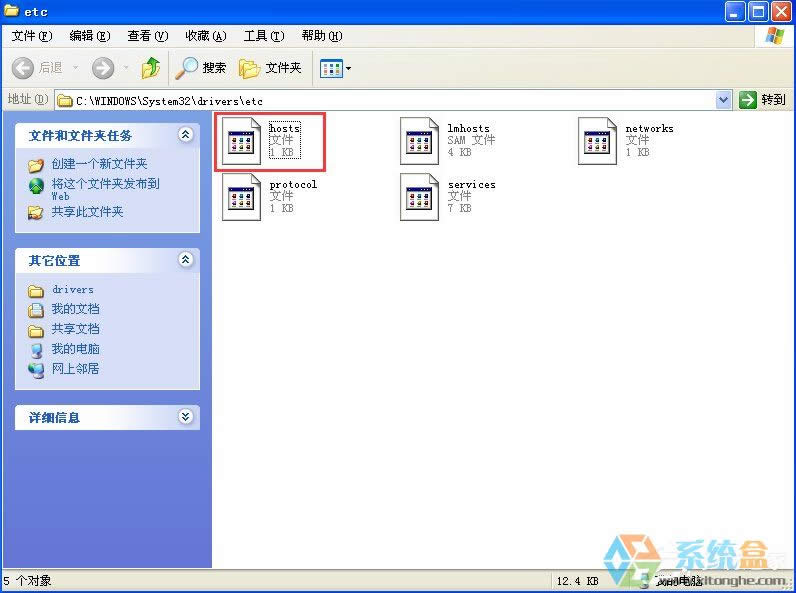796x593 pixels.
Task: Open the Forward button history dropdown
Action: [125, 68]
